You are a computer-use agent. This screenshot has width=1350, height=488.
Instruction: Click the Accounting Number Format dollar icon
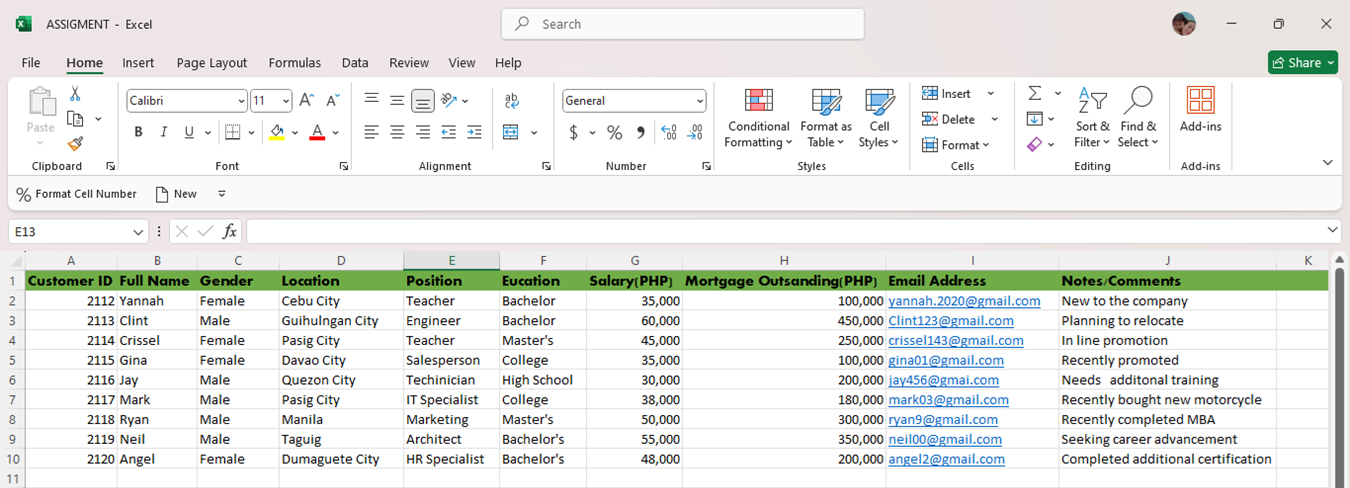(x=573, y=132)
